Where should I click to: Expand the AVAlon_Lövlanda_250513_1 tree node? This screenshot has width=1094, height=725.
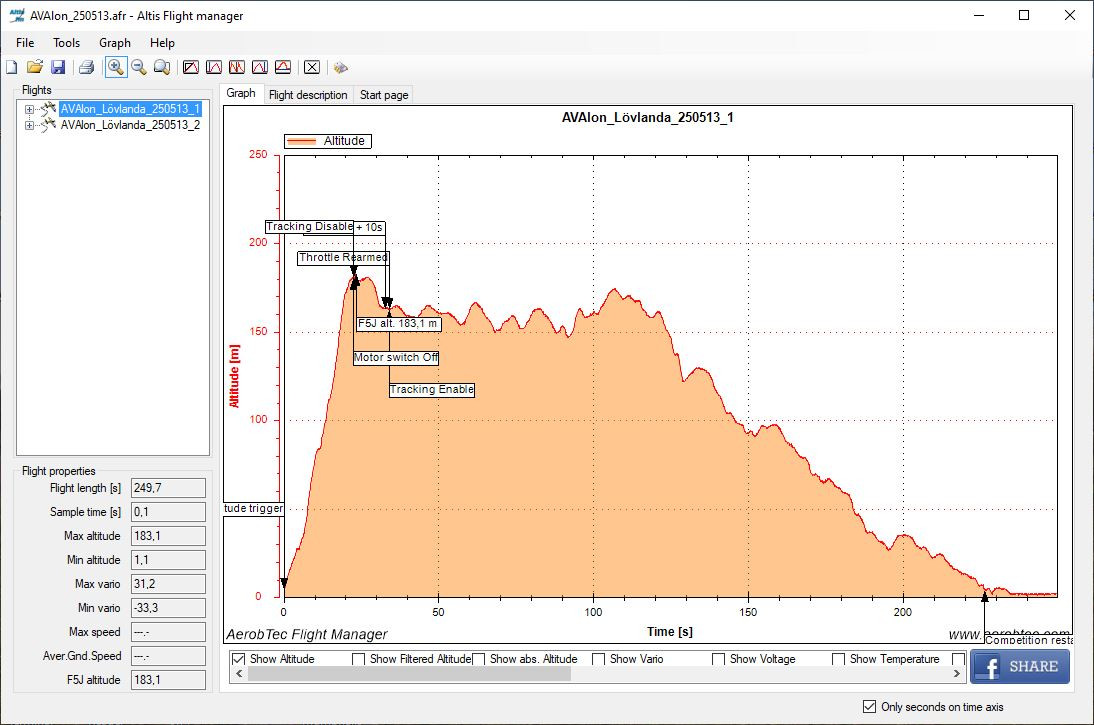[x=30, y=109]
